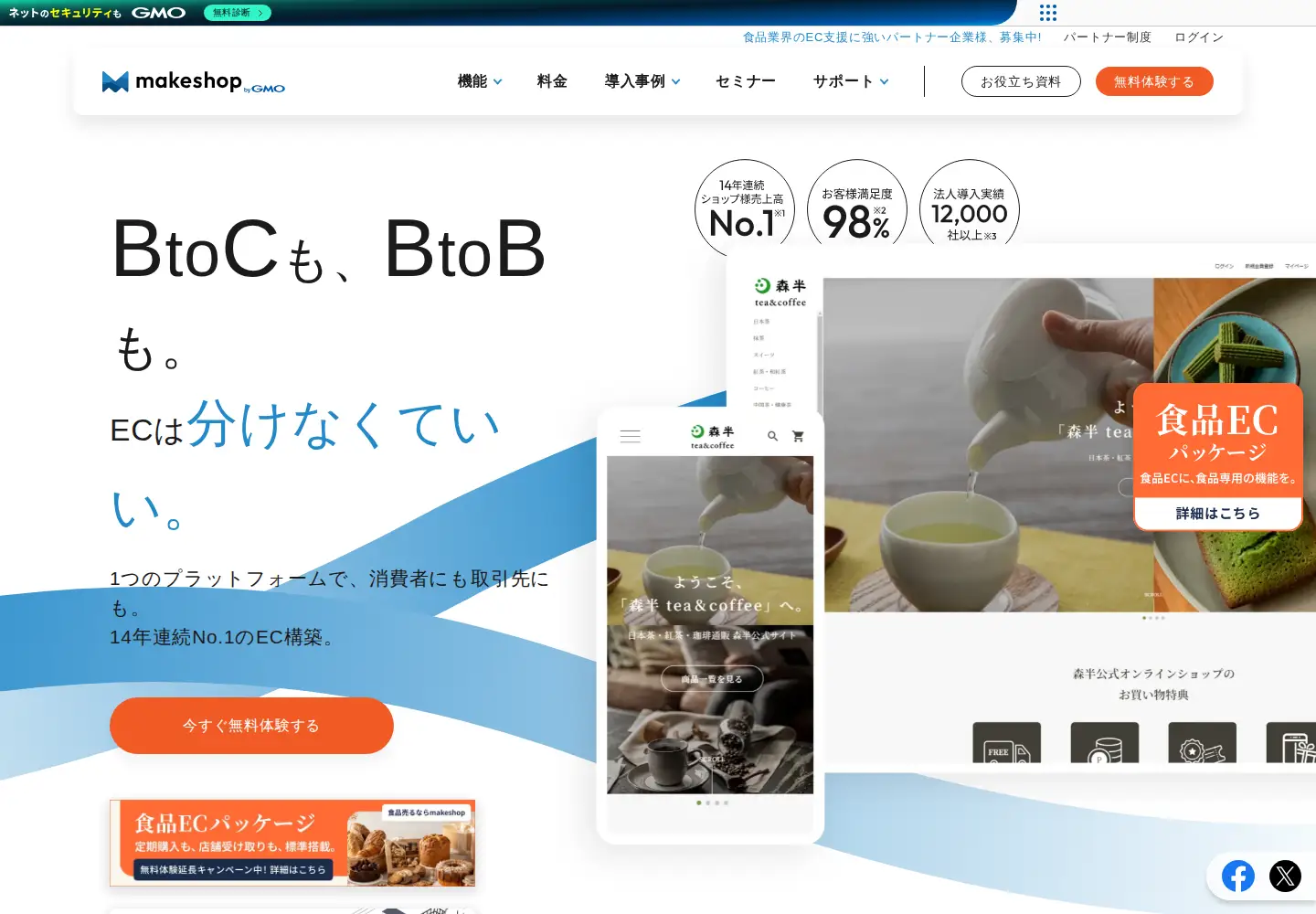Tap the shopping cart icon in the phone mockup

tap(798, 436)
